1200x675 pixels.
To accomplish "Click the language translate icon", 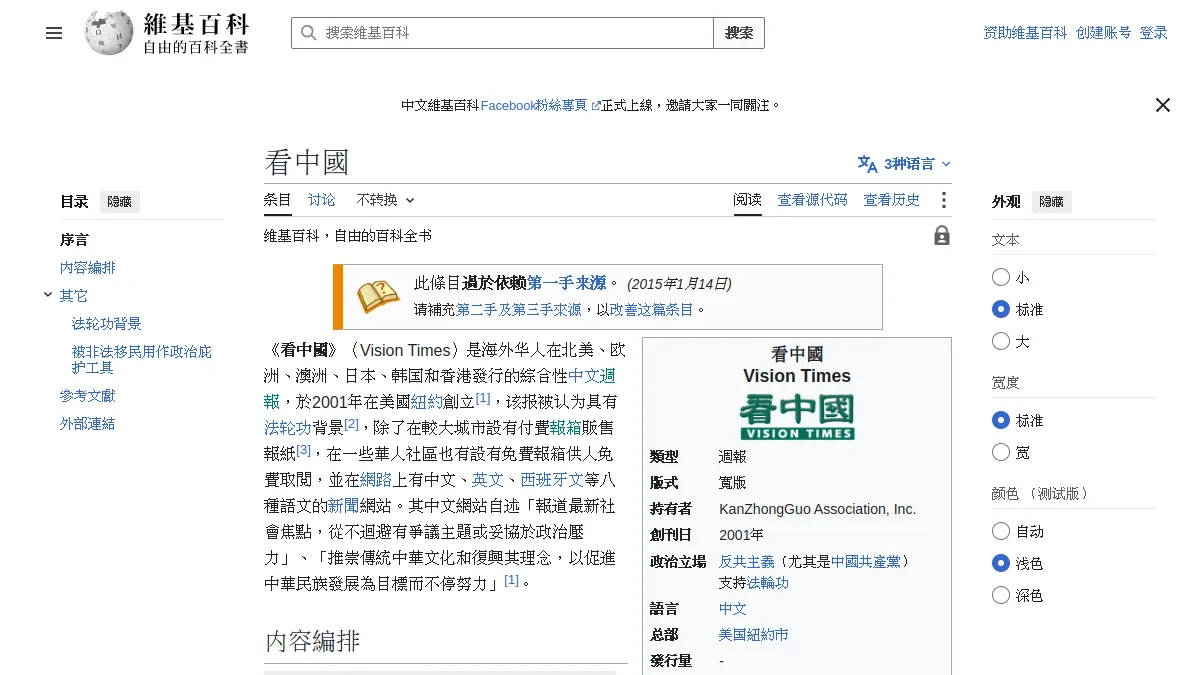I will click(867, 164).
